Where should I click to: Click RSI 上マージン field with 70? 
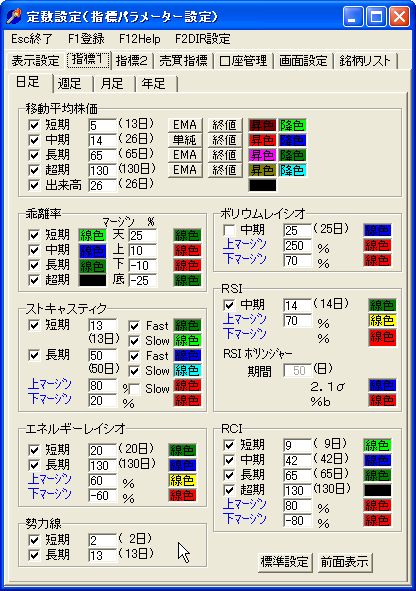tap(297, 321)
